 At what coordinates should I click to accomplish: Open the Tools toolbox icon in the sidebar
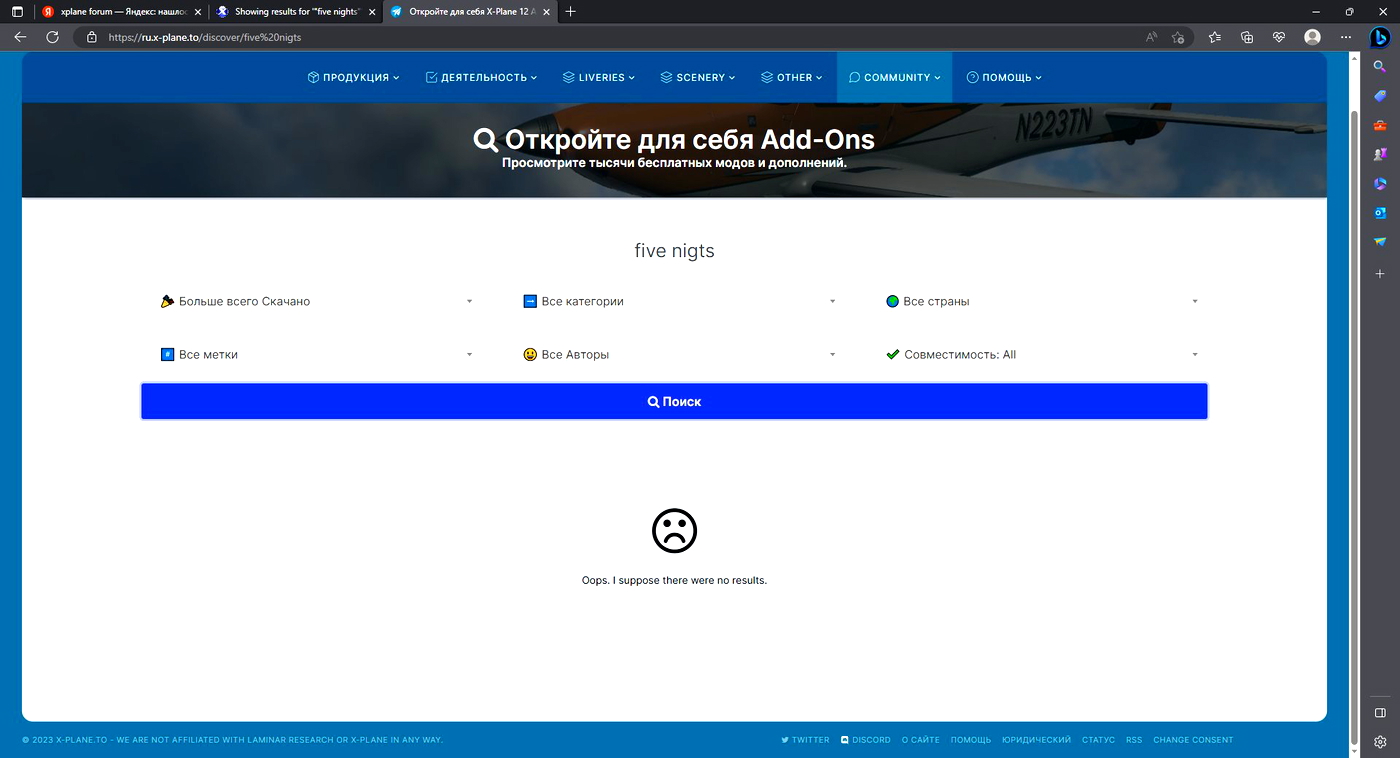tap(1380, 125)
